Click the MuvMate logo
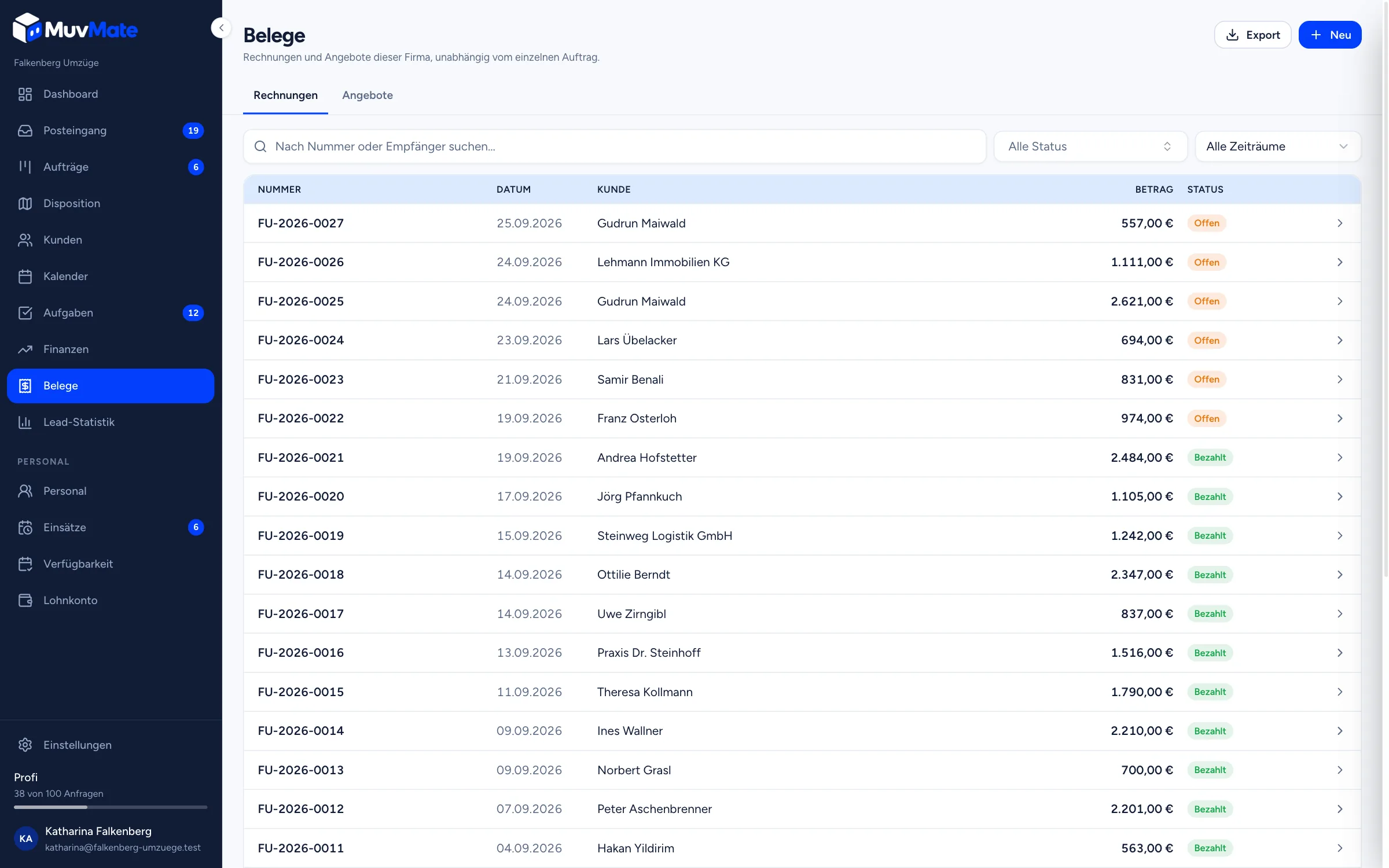 point(75,28)
